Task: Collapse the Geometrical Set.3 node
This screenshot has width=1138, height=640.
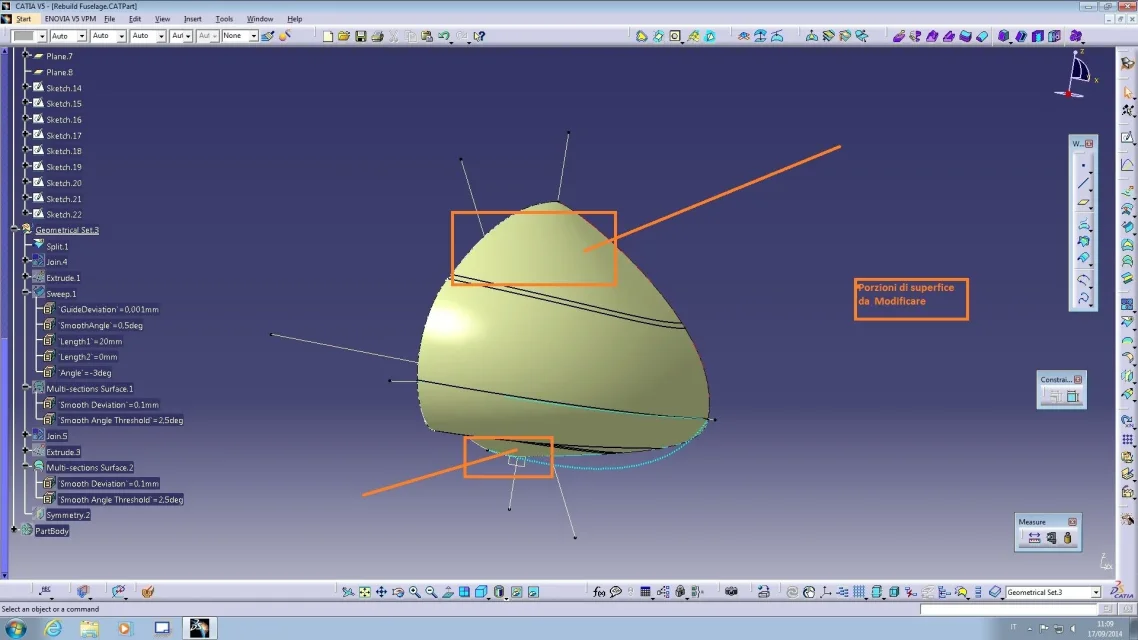Action: pos(14,229)
